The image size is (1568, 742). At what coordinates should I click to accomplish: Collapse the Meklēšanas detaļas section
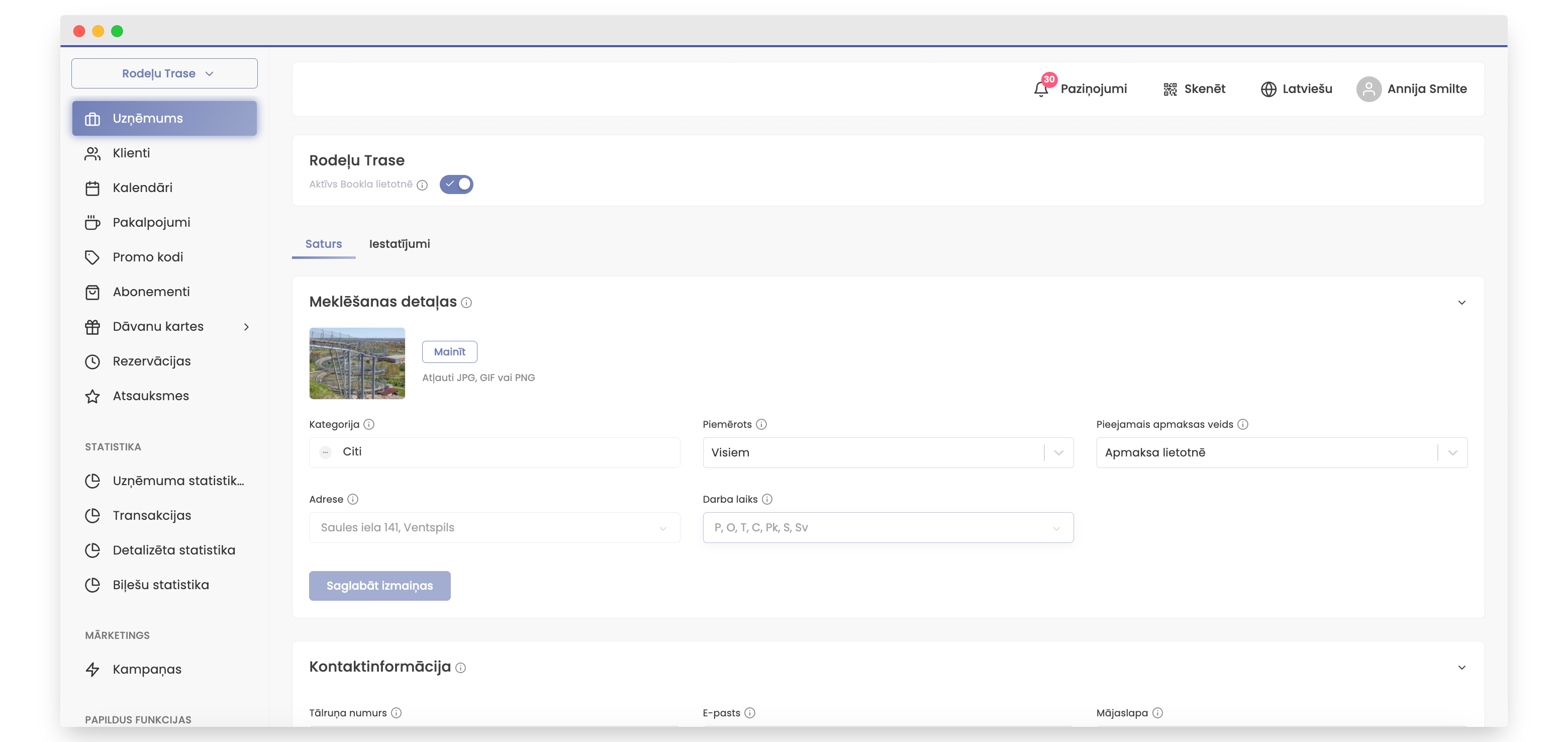(1461, 303)
